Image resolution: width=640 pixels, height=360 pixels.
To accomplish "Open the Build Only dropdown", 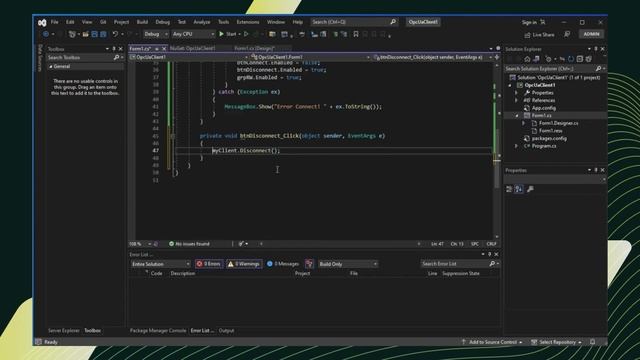I will (348, 264).
